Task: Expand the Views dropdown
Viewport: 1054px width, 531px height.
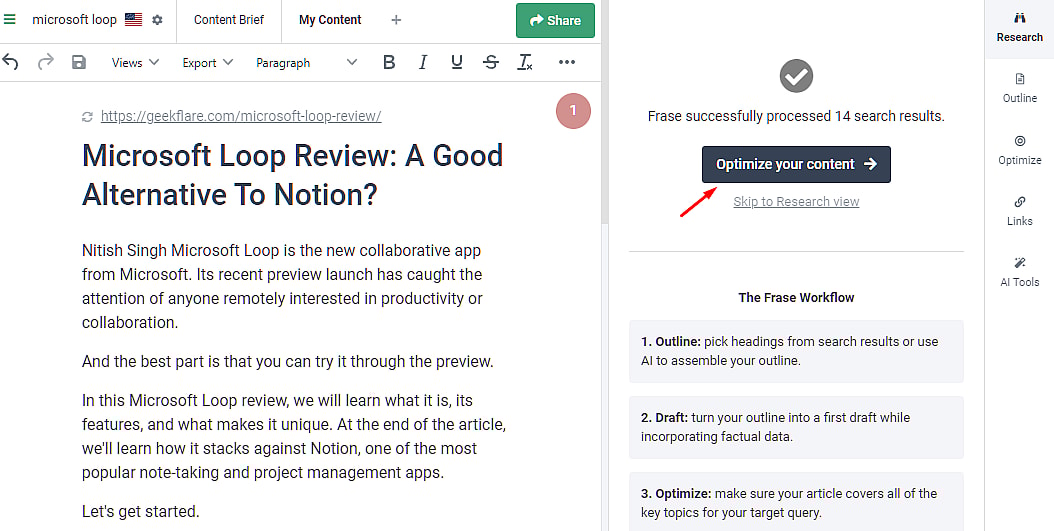Action: [135, 63]
